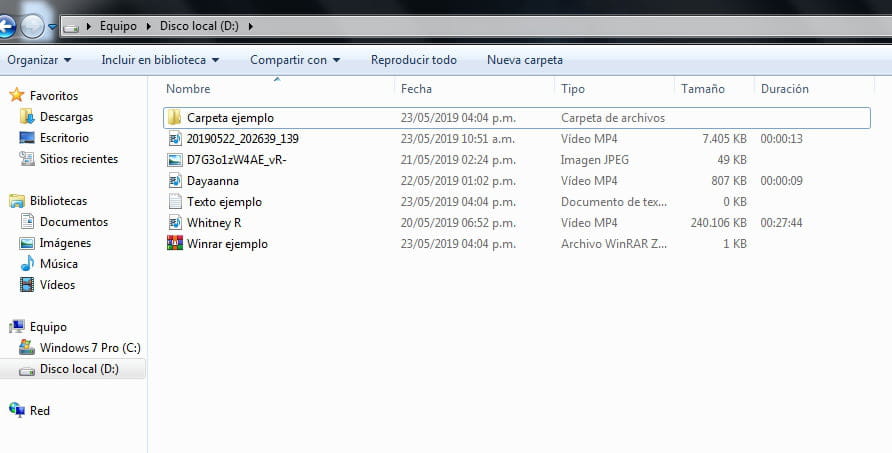
Task: Click the Archivo WinRAR Z... type cell
Action: coord(614,244)
